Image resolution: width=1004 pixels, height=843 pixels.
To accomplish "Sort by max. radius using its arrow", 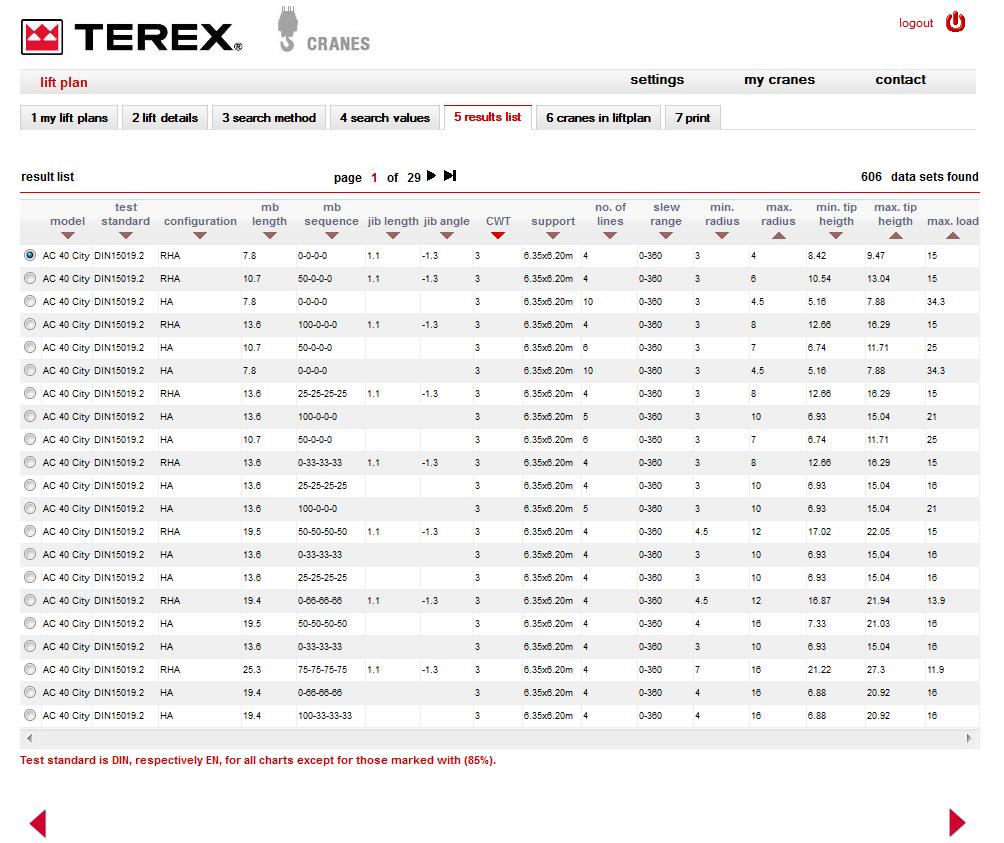I will (779, 236).
